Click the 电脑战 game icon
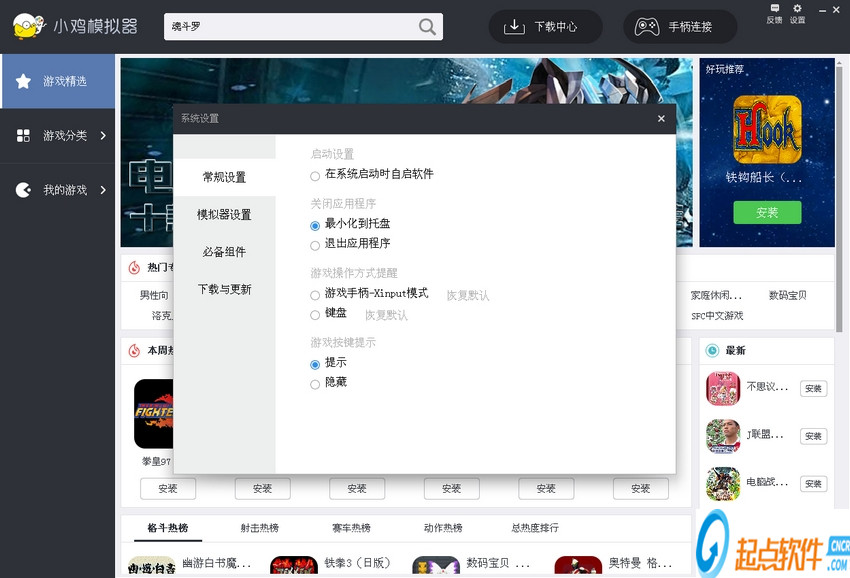The width and height of the screenshot is (850, 578). [x=723, y=484]
